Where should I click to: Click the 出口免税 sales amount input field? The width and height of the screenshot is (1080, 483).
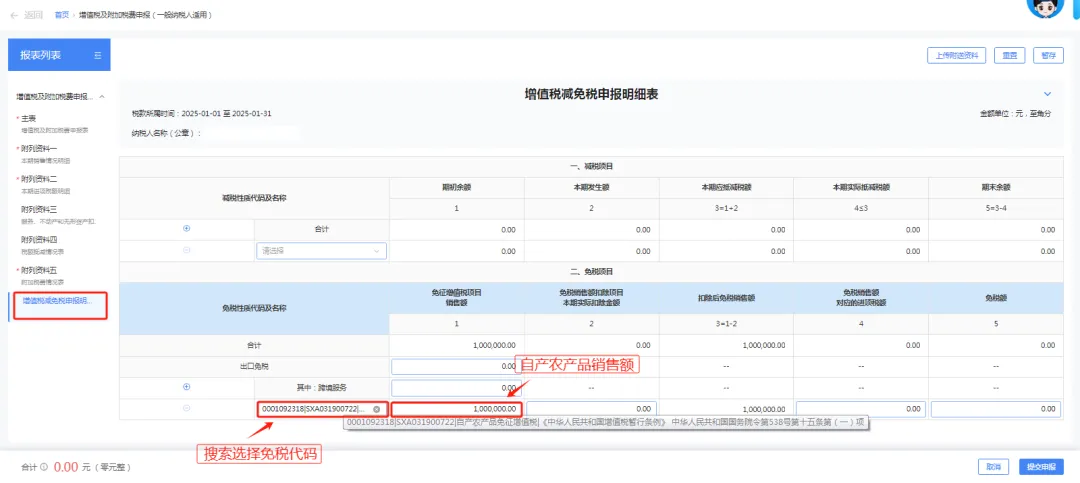[456, 366]
